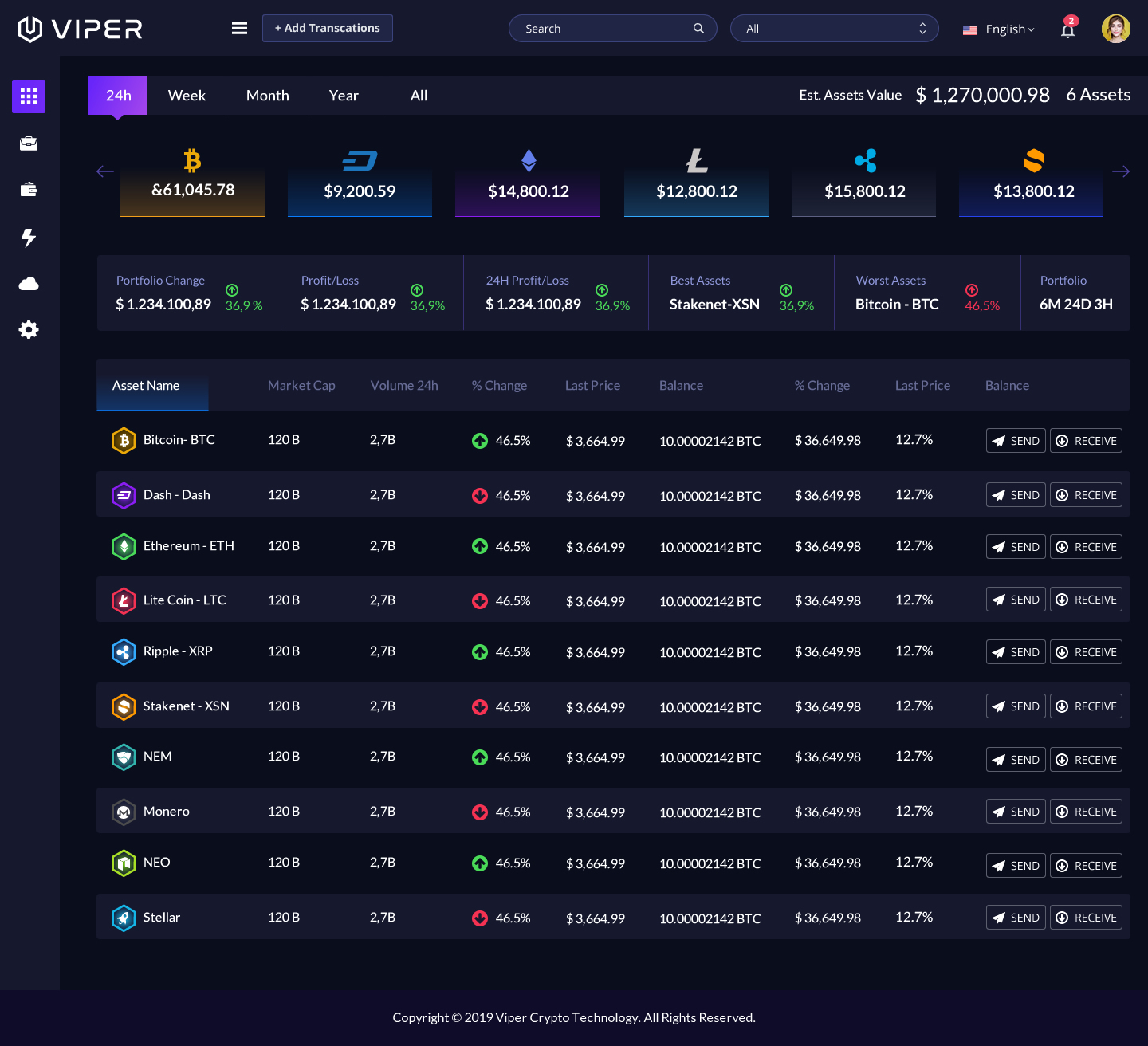Switch to the Week tab

coord(187,96)
